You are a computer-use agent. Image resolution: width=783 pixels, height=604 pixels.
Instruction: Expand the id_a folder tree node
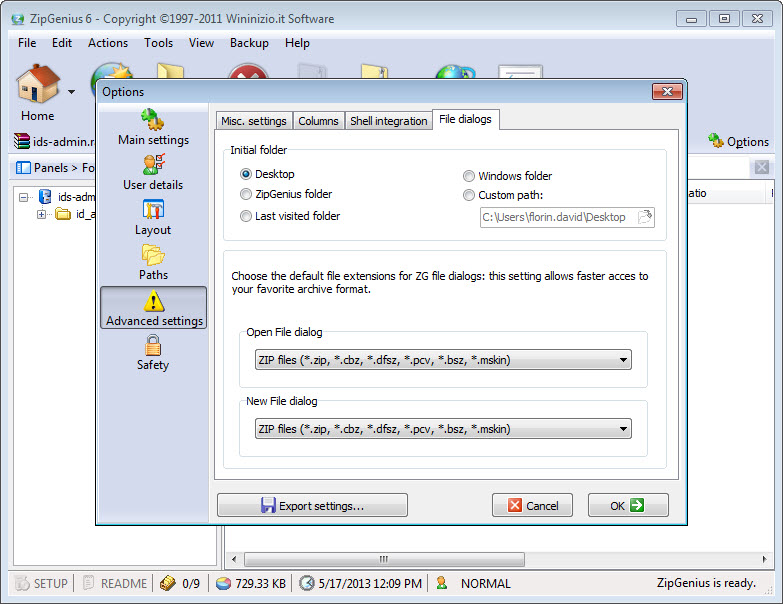(41, 215)
